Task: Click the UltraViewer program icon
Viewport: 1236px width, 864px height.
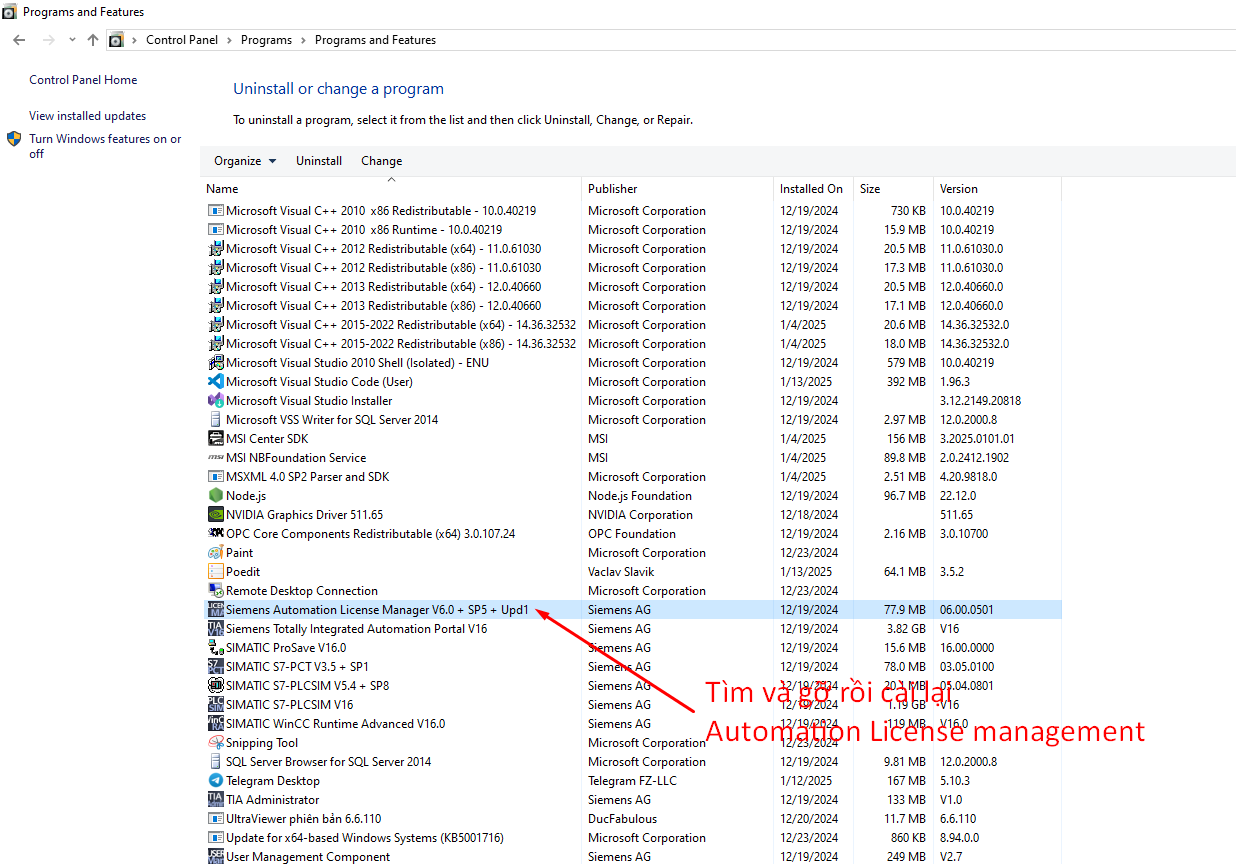Action: coord(215,818)
